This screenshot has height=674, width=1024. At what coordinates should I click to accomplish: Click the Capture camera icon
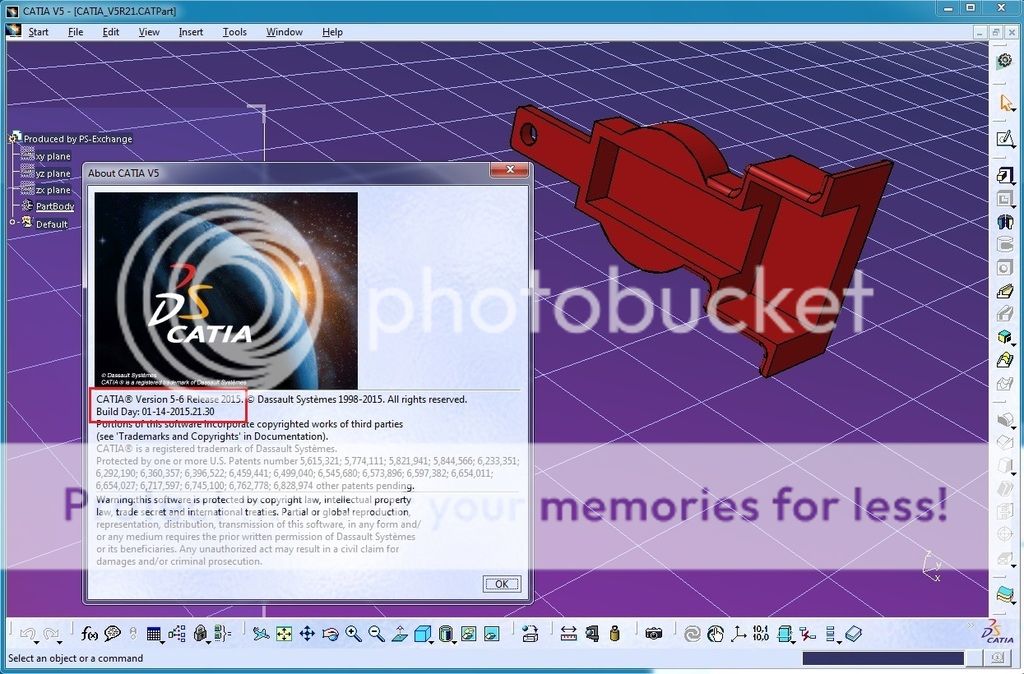tap(653, 633)
